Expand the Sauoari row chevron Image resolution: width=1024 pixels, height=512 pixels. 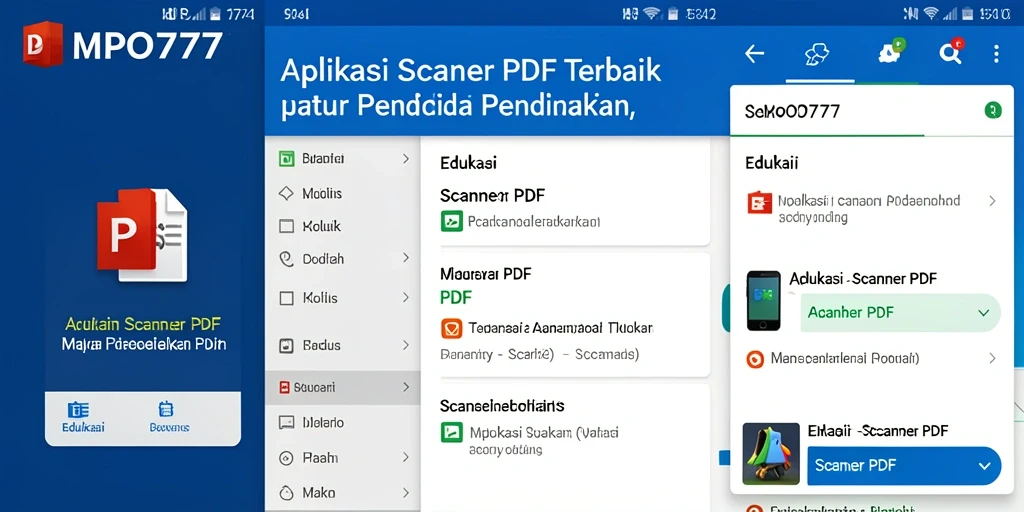pyautogui.click(x=406, y=387)
